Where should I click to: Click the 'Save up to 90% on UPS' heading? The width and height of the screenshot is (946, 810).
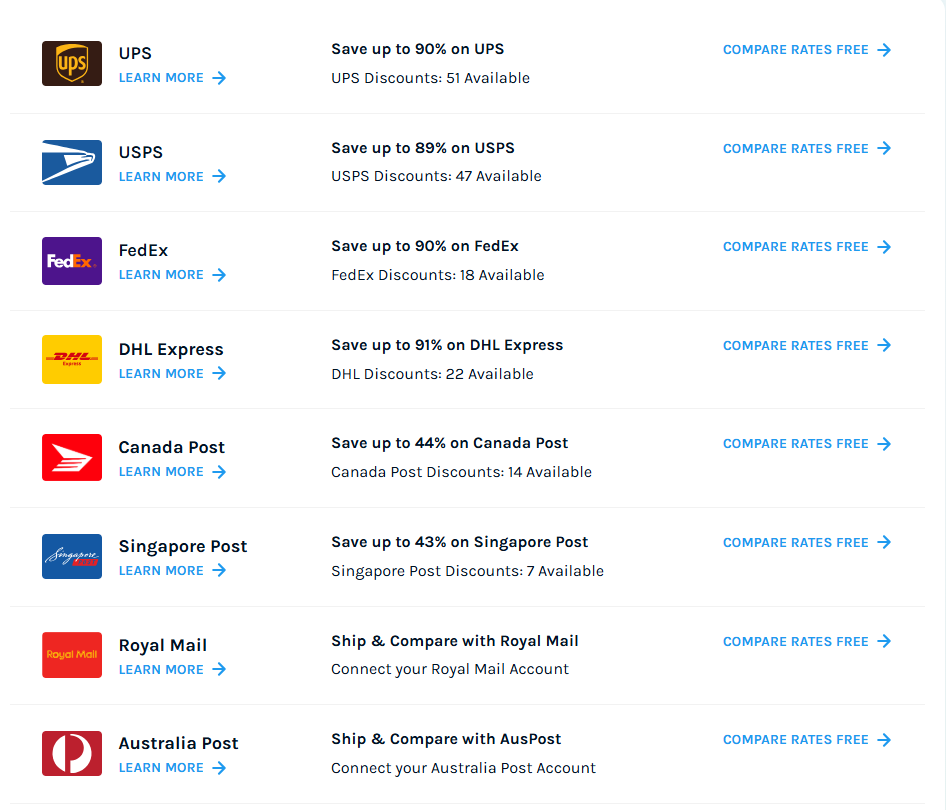click(x=417, y=49)
